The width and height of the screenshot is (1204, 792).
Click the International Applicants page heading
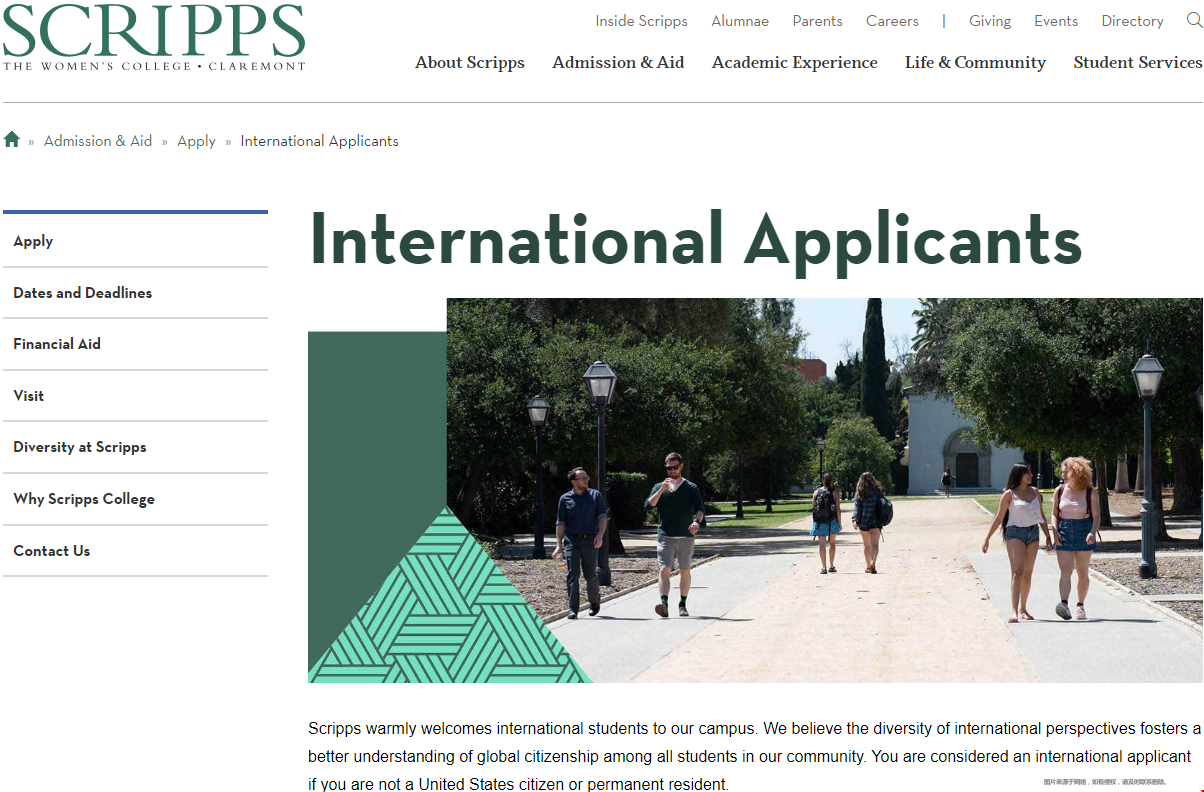coord(696,240)
